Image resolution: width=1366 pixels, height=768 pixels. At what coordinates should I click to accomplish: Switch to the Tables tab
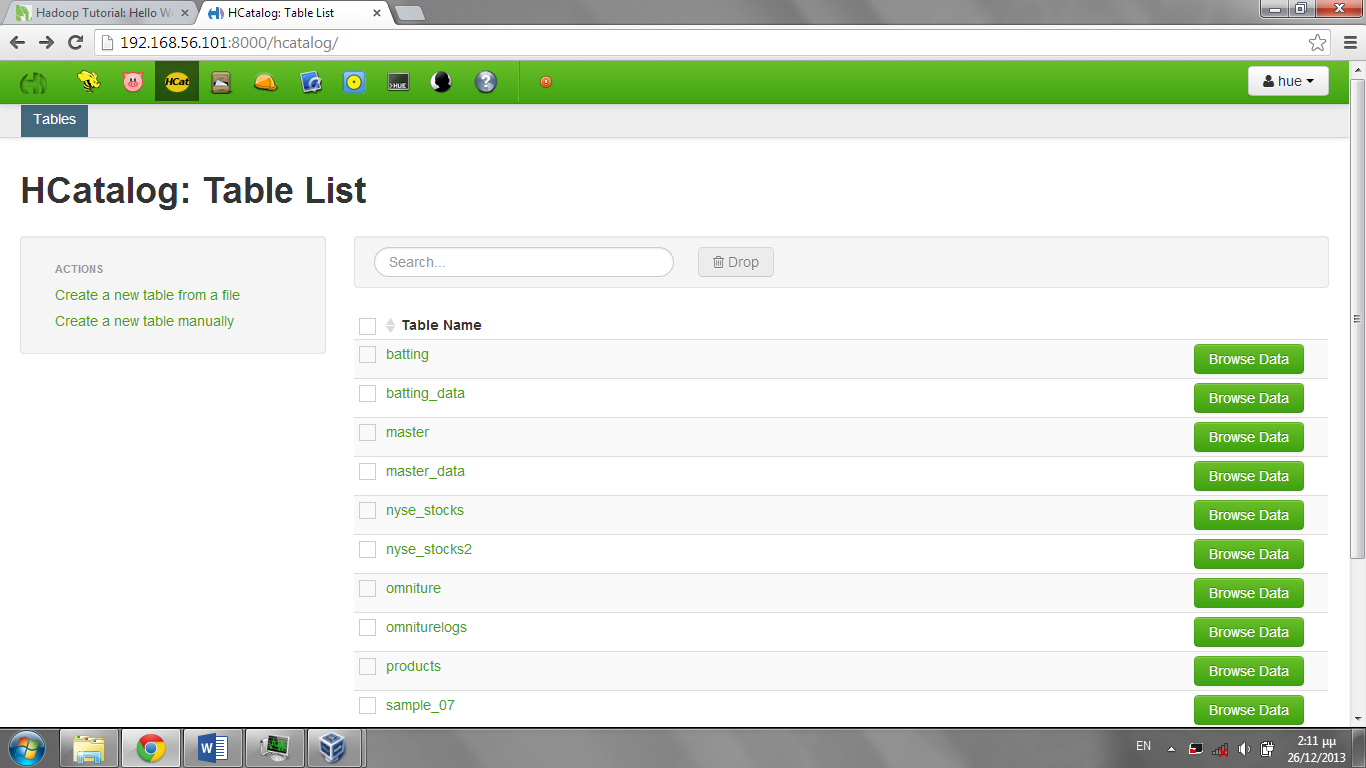(x=54, y=120)
